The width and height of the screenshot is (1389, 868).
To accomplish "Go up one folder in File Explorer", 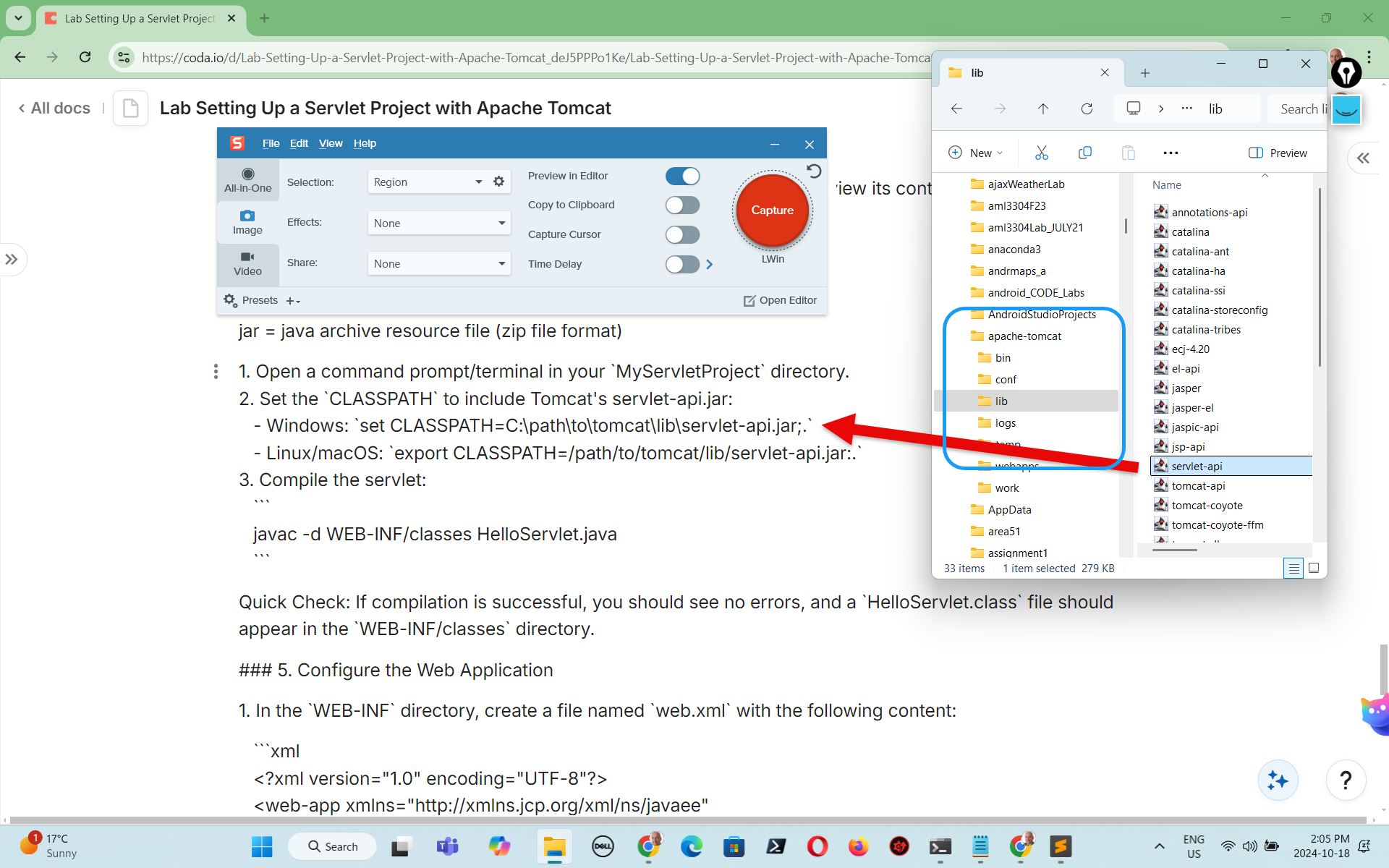I will 1042,109.
